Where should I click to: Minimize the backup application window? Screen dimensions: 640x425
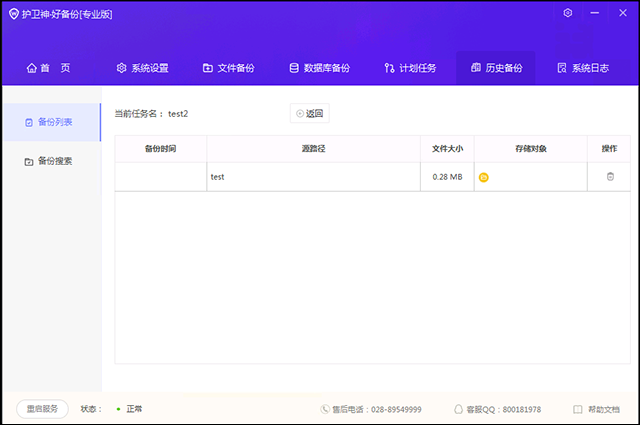point(595,13)
